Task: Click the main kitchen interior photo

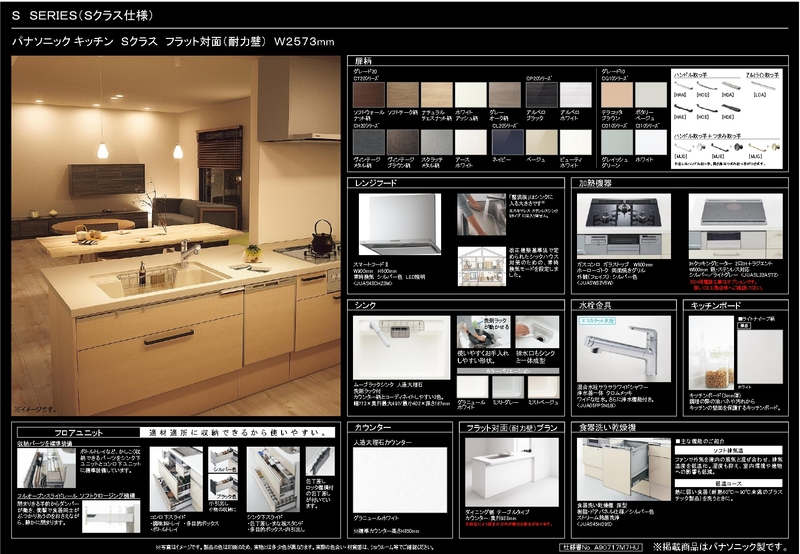Action: 176,234
